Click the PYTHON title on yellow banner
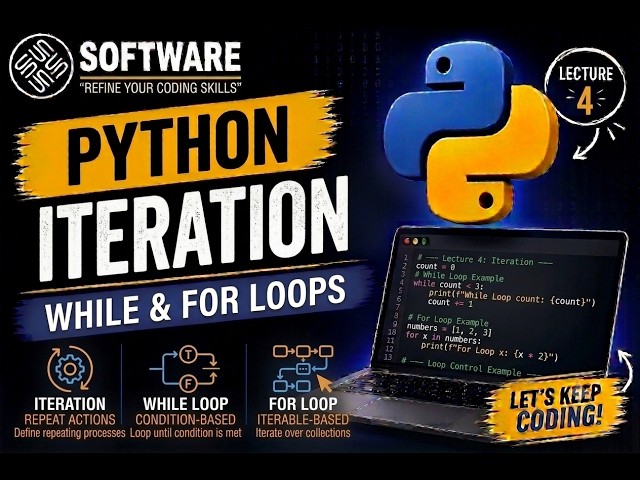Screen dimensions: 640x480 [178, 145]
